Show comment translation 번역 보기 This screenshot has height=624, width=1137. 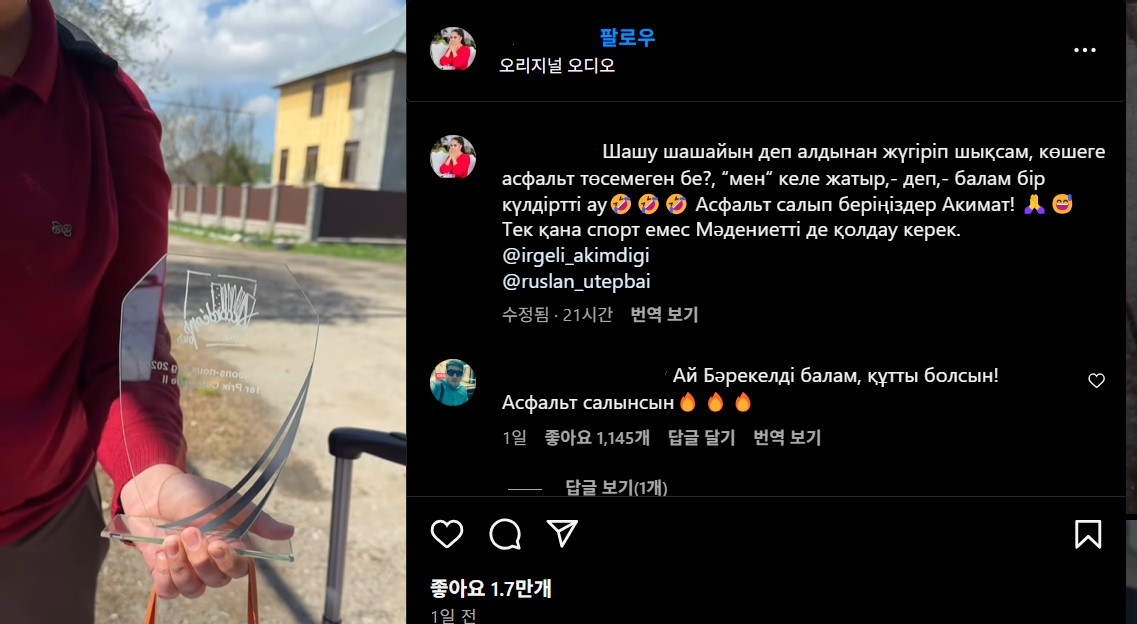[787, 438]
